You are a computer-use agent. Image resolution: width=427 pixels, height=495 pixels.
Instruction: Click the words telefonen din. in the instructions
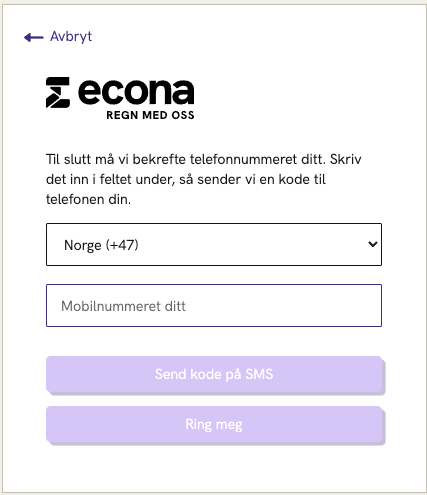coord(88,199)
